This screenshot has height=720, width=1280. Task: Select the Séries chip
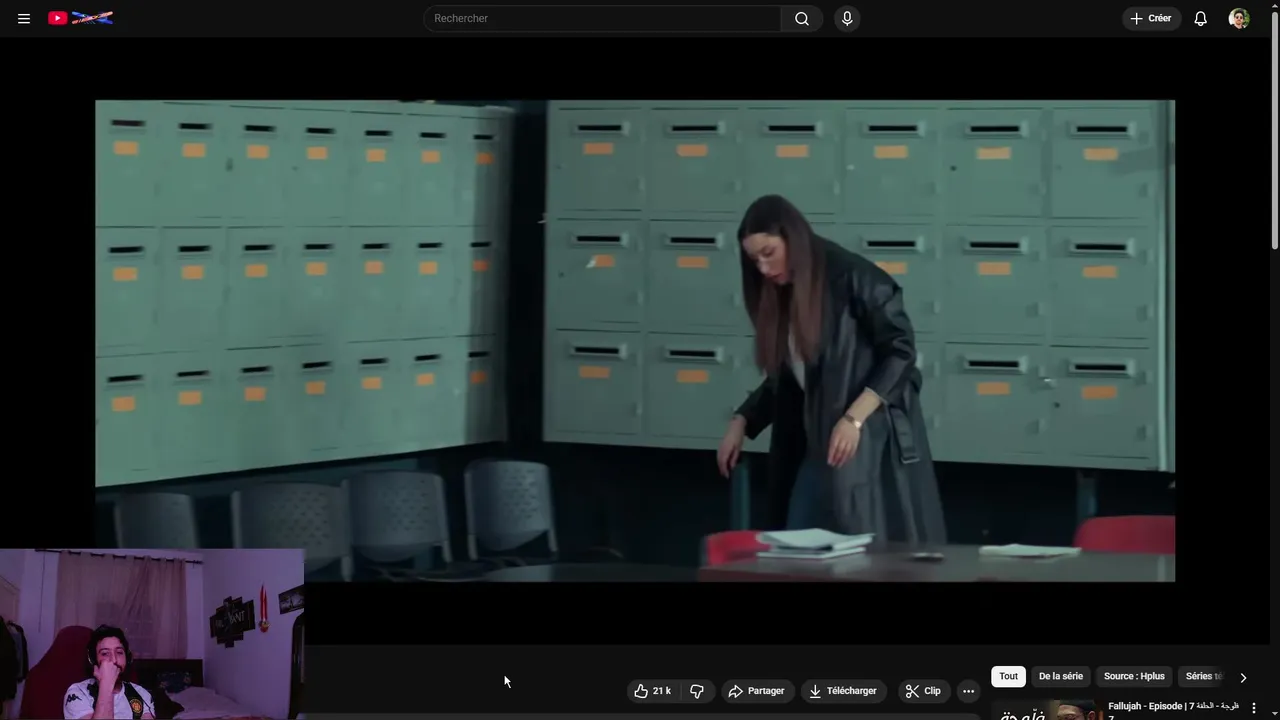[x=1203, y=676]
